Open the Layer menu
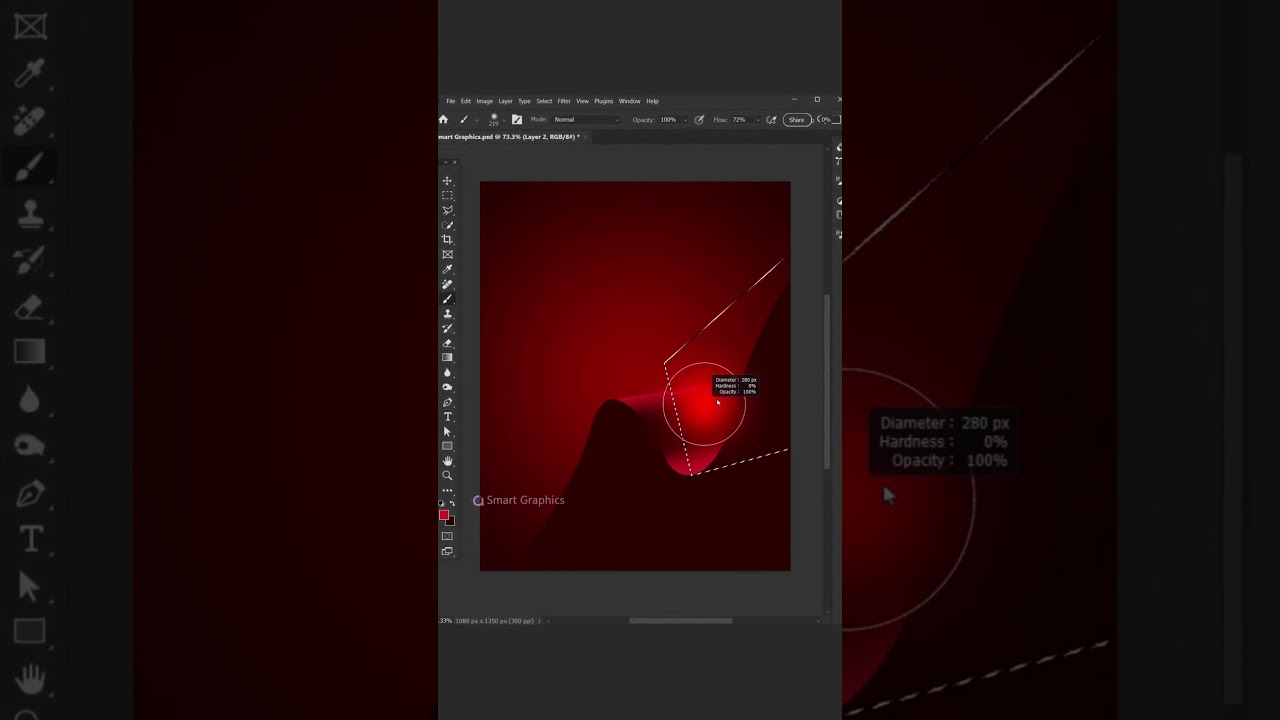 [505, 101]
